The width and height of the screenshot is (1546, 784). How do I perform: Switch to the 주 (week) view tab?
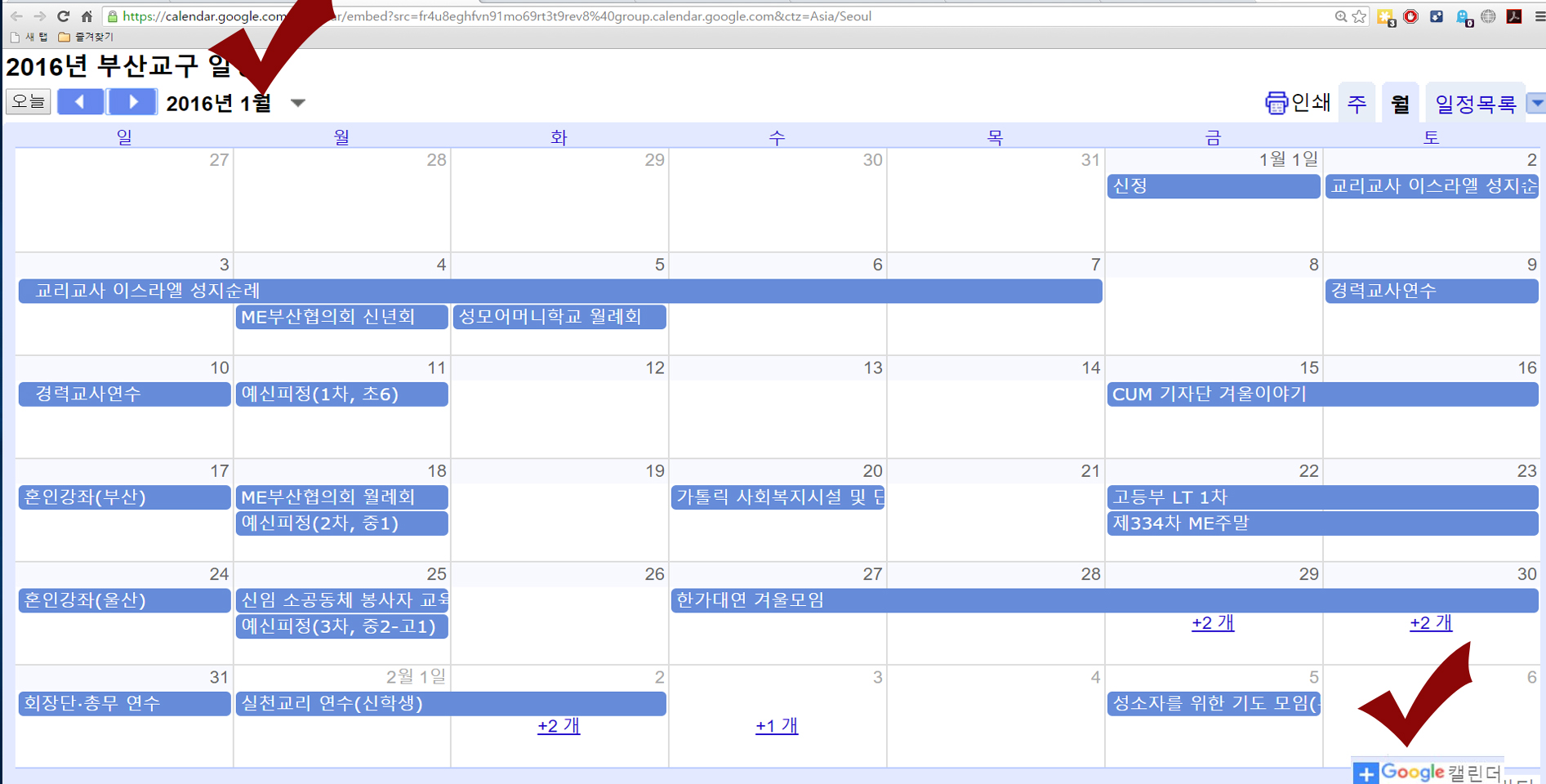click(x=1357, y=104)
